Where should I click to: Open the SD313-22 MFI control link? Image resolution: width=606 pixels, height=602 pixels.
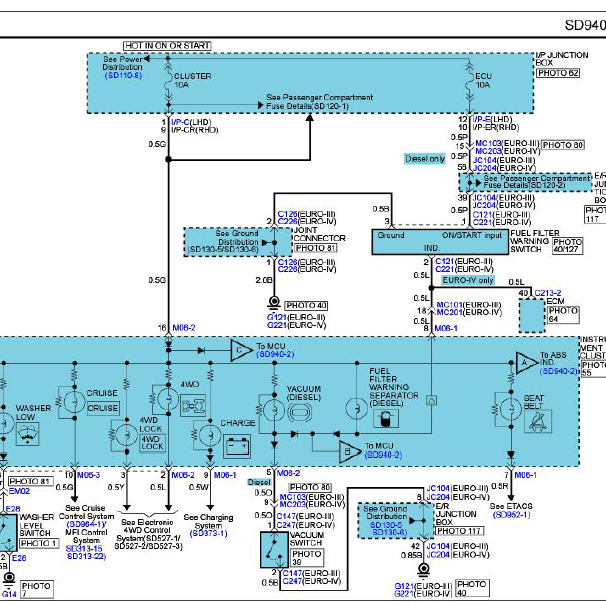pos(86,556)
